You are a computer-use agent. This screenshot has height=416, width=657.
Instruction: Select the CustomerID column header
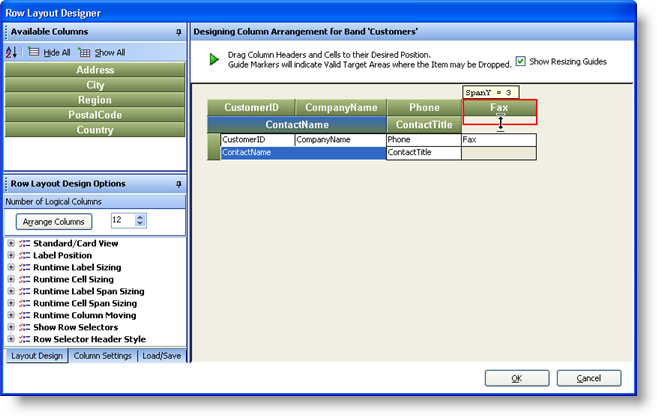(x=251, y=108)
